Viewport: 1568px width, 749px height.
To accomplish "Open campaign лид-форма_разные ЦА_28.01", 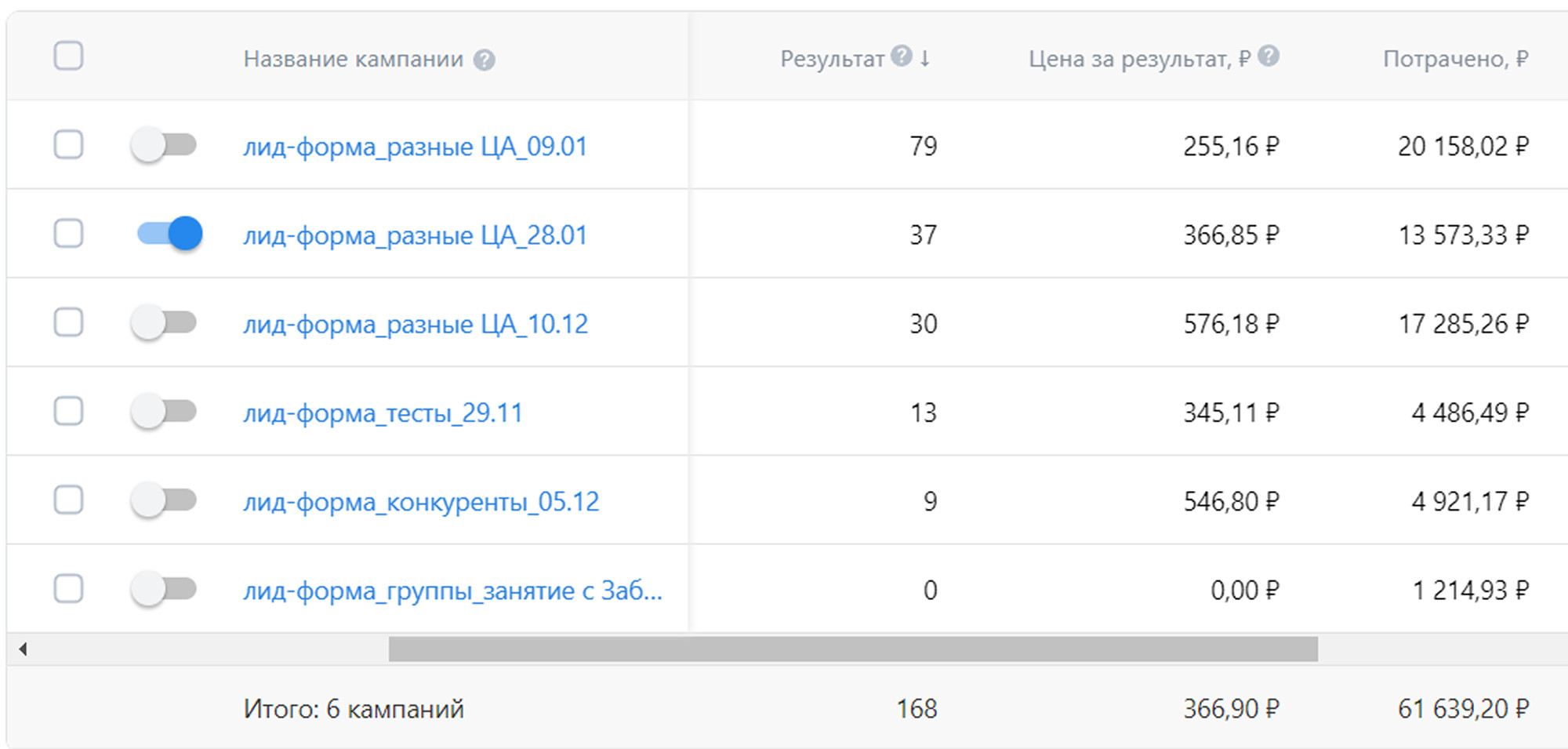I will click(x=416, y=235).
